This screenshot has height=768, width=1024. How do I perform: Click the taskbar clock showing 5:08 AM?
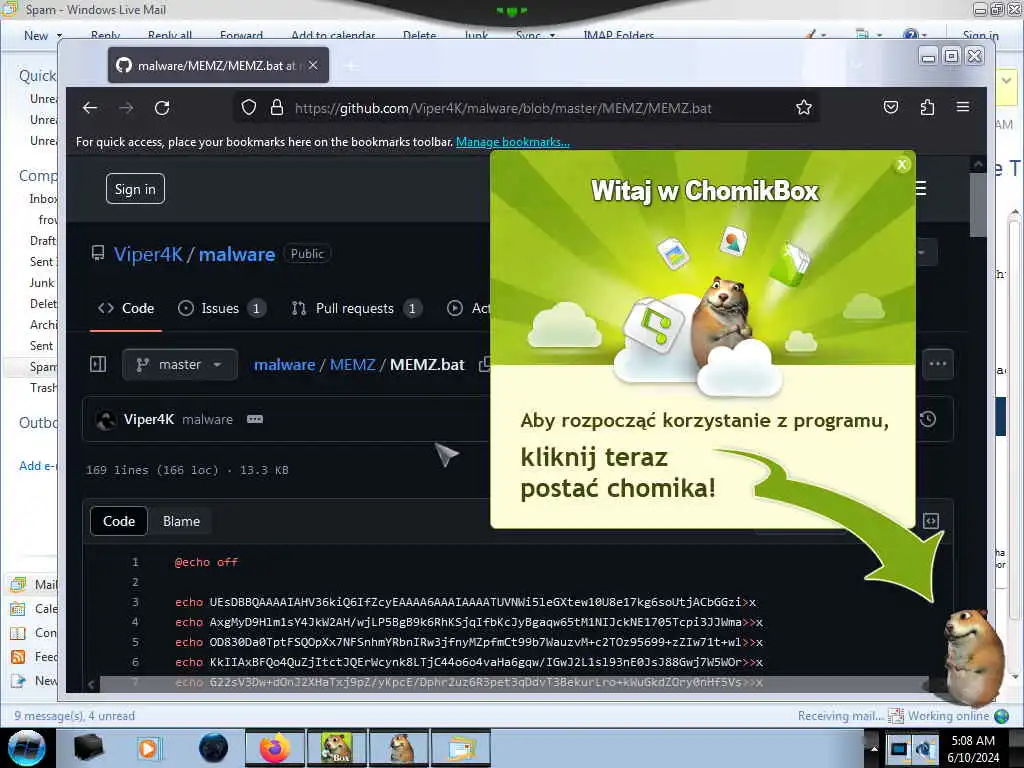pos(973,748)
